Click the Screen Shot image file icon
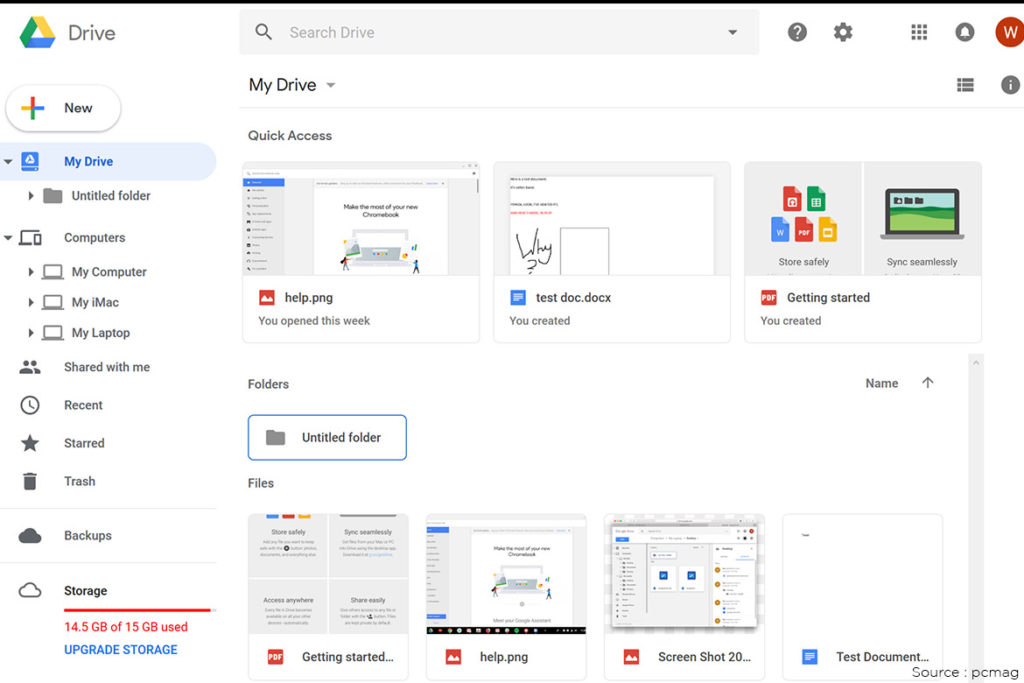Image resolution: width=1024 pixels, height=683 pixels. pyautogui.click(x=631, y=657)
